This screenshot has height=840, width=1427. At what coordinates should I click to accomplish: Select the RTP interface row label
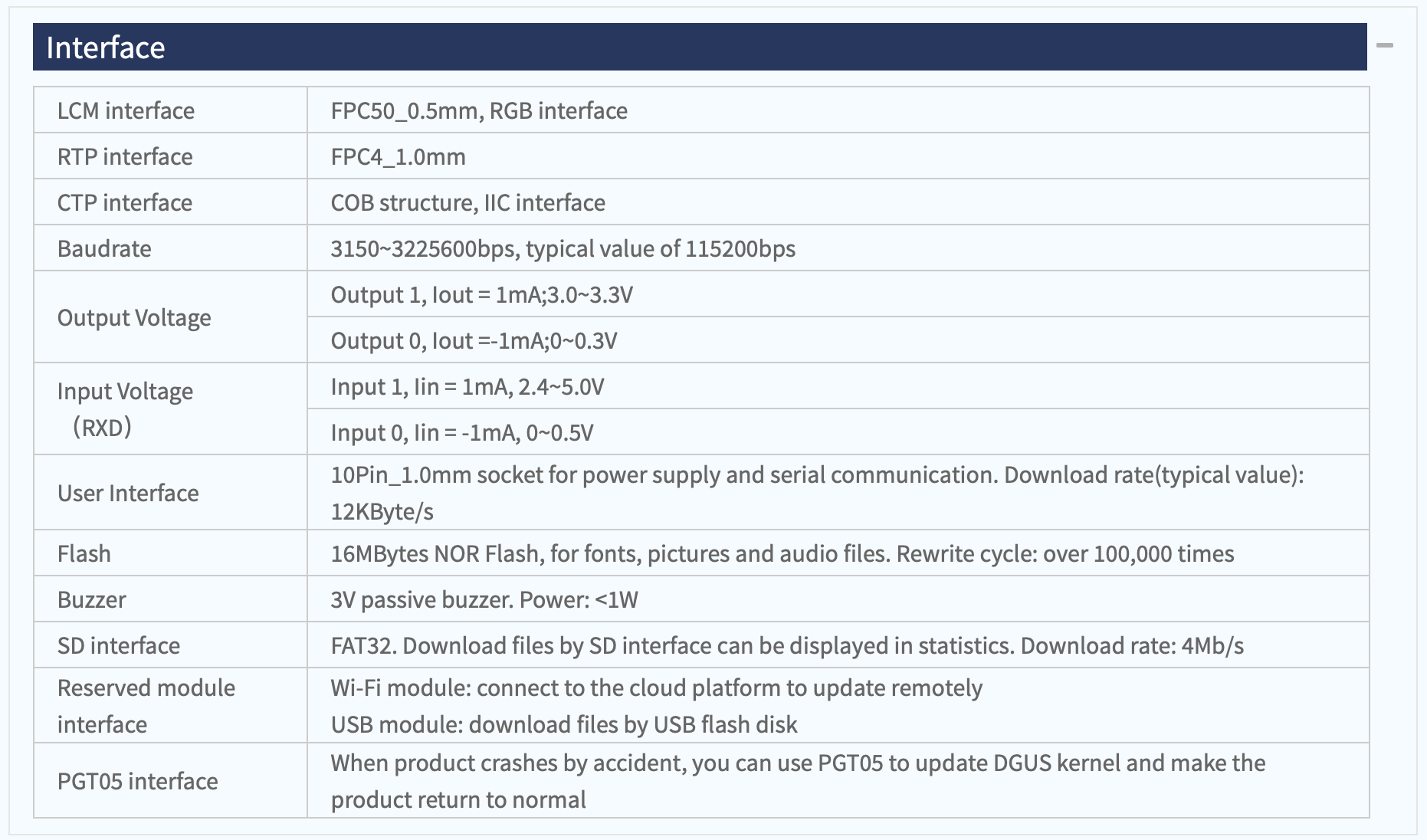click(x=125, y=156)
